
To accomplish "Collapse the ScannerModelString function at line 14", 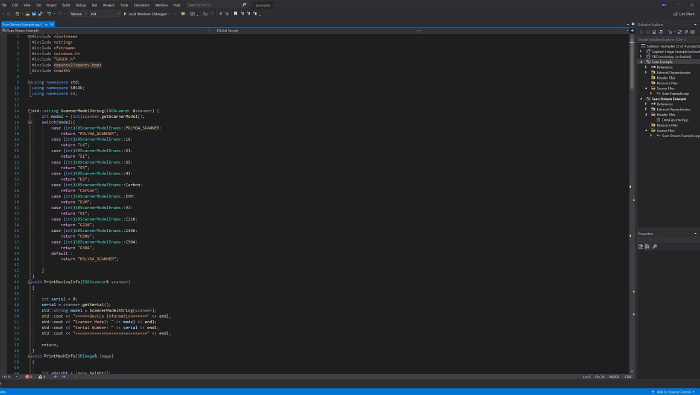I will click(x=30, y=111).
